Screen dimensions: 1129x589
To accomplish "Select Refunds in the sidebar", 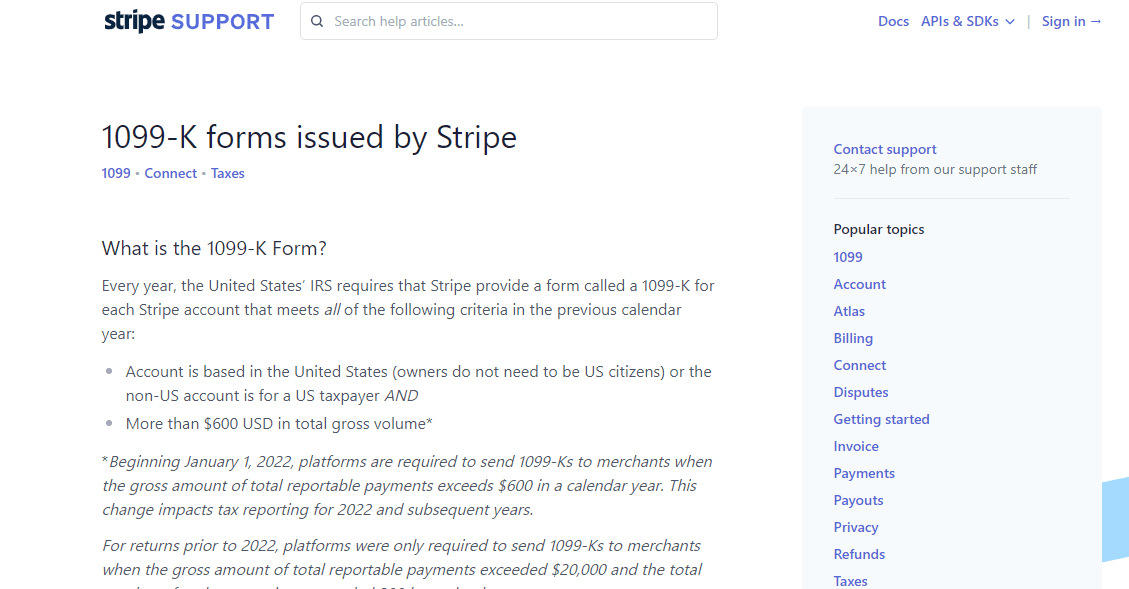I will (x=859, y=554).
